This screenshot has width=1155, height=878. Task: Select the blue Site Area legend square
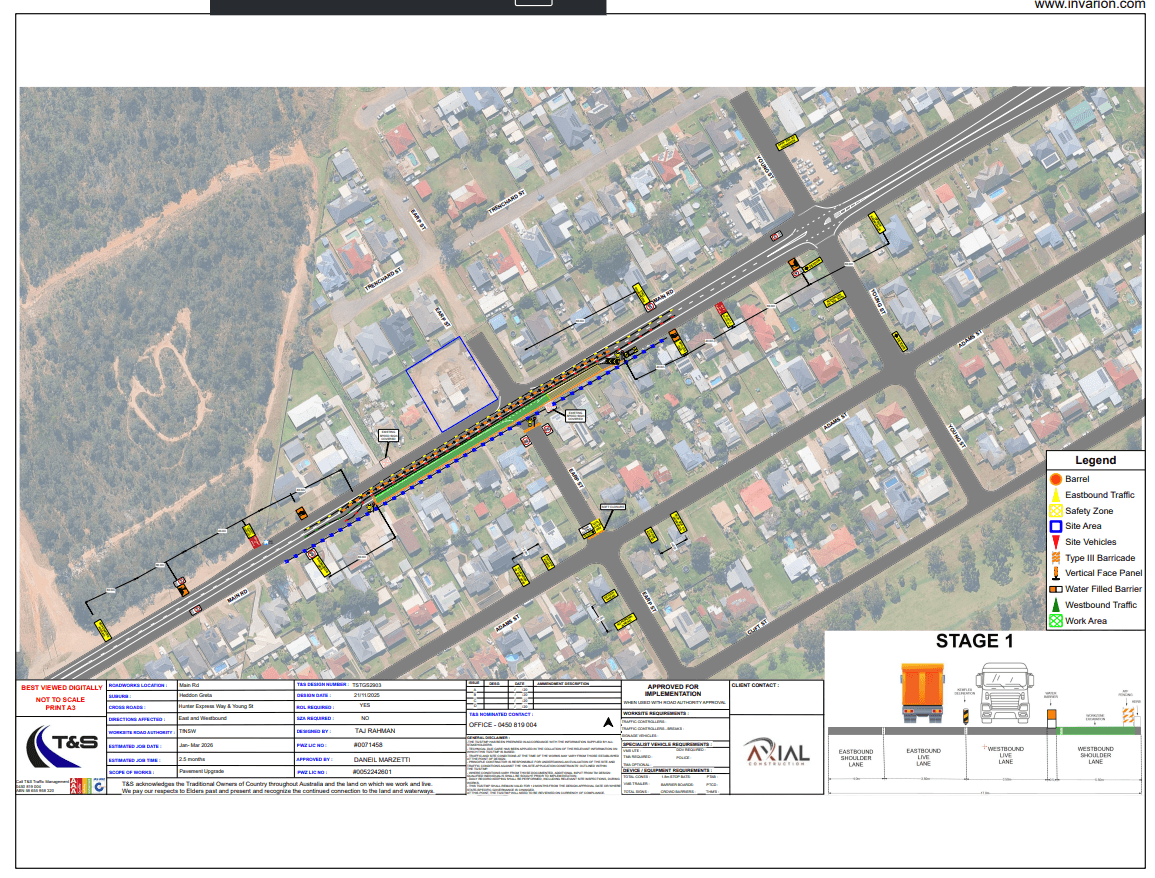coord(1055,526)
